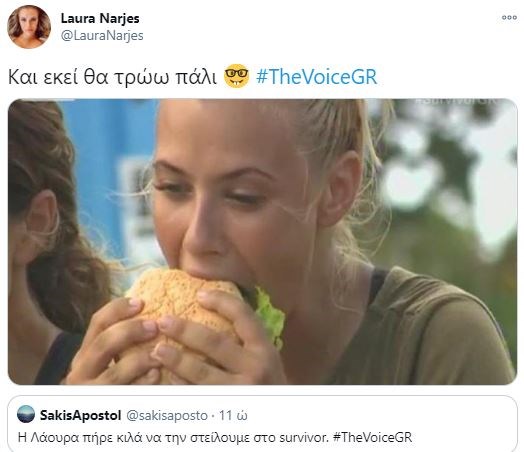The width and height of the screenshot is (524, 452).
Task: Open the quoted tweet's 11 ω timestamp
Action: point(233,416)
